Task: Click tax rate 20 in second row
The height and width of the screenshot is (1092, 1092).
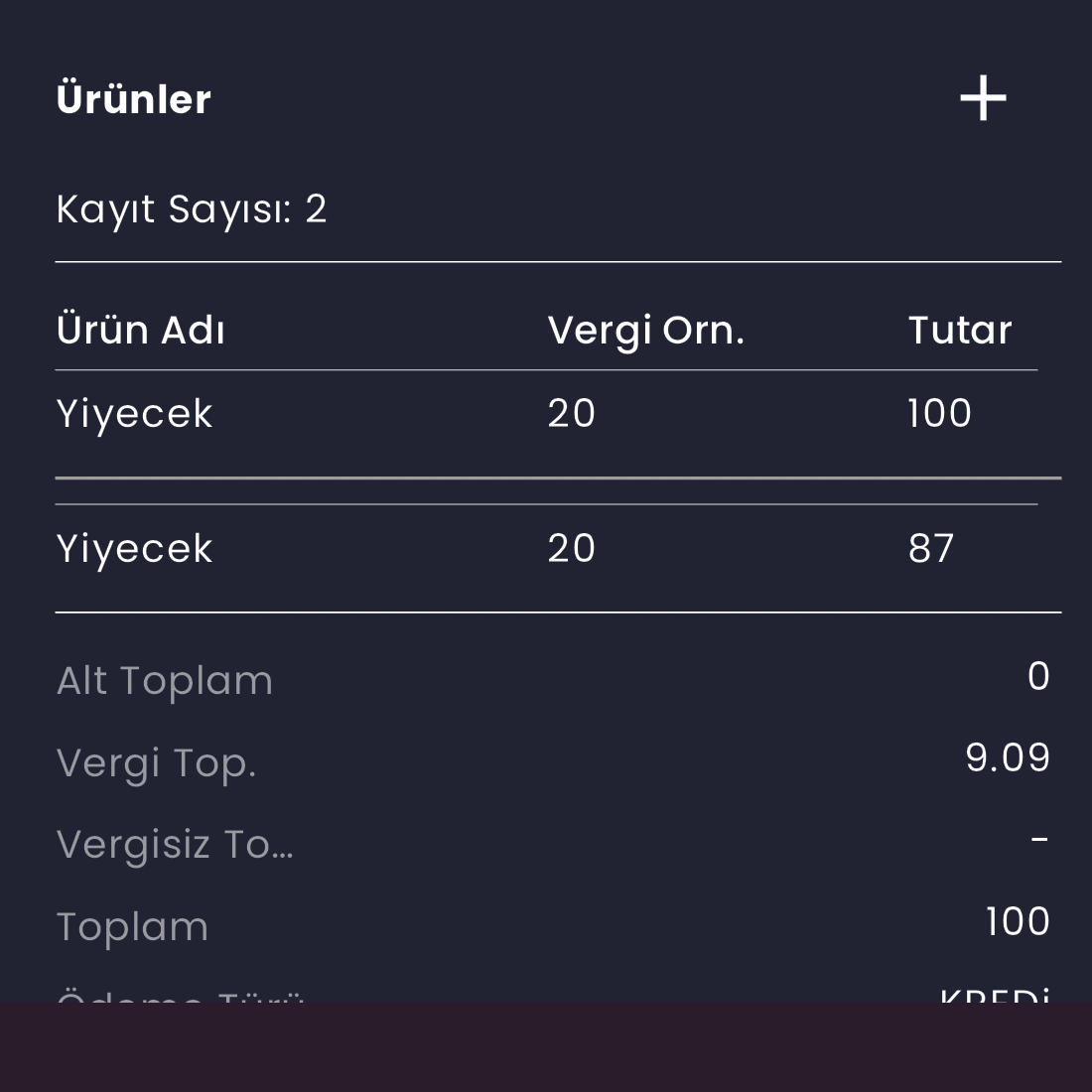Action: tap(571, 549)
